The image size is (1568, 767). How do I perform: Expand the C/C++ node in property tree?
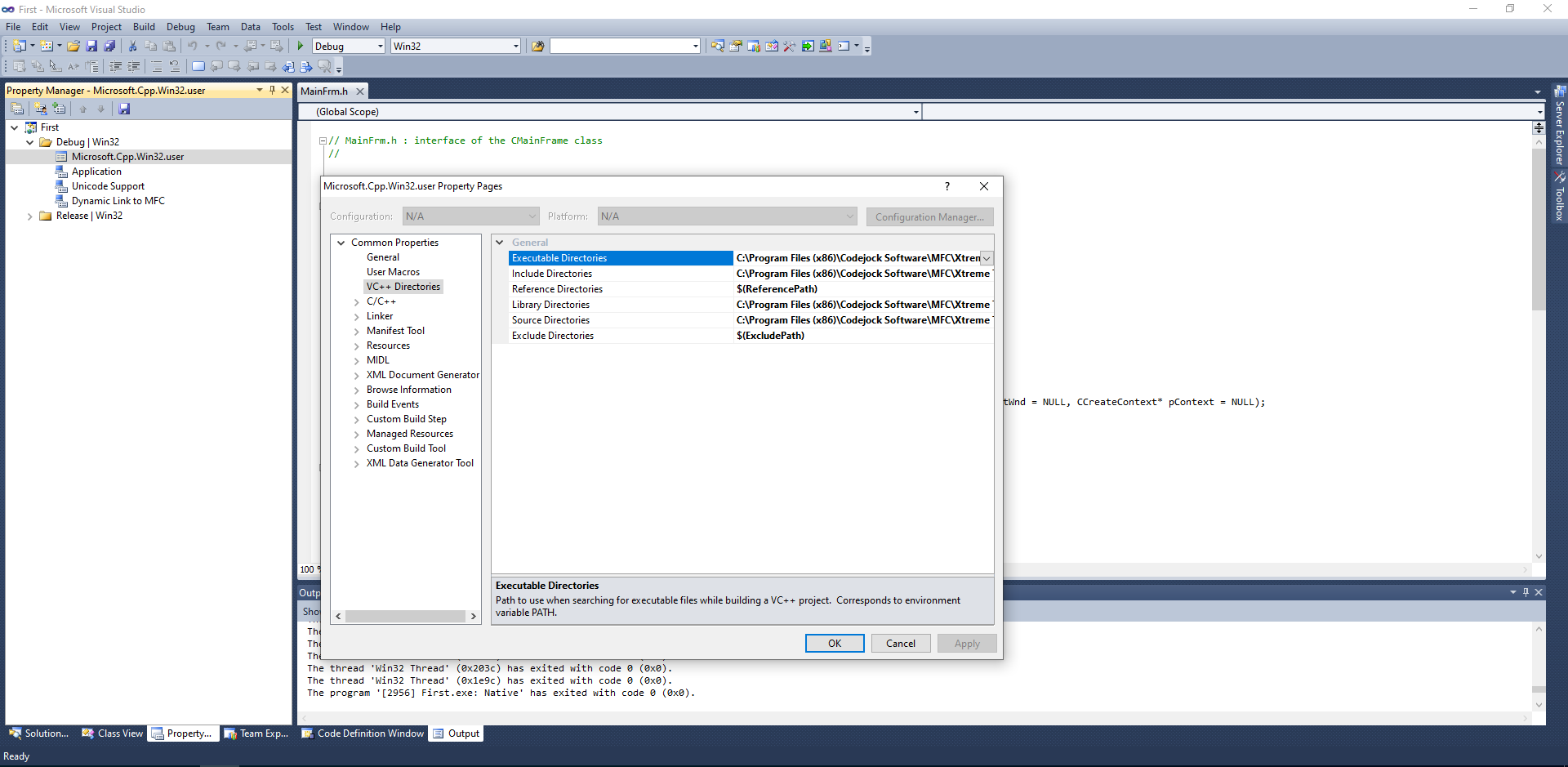click(356, 302)
